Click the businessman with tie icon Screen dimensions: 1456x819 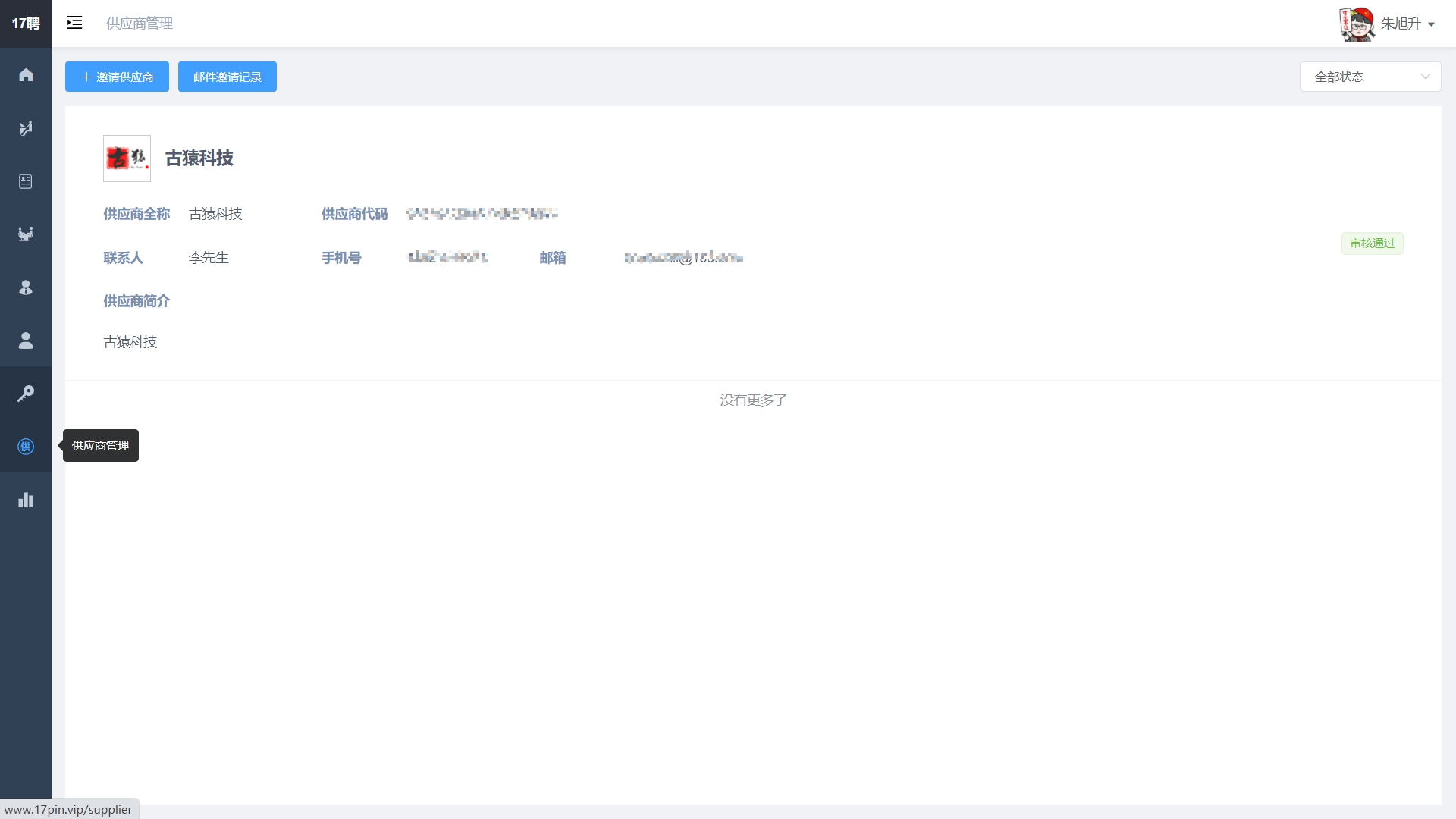click(x=26, y=287)
